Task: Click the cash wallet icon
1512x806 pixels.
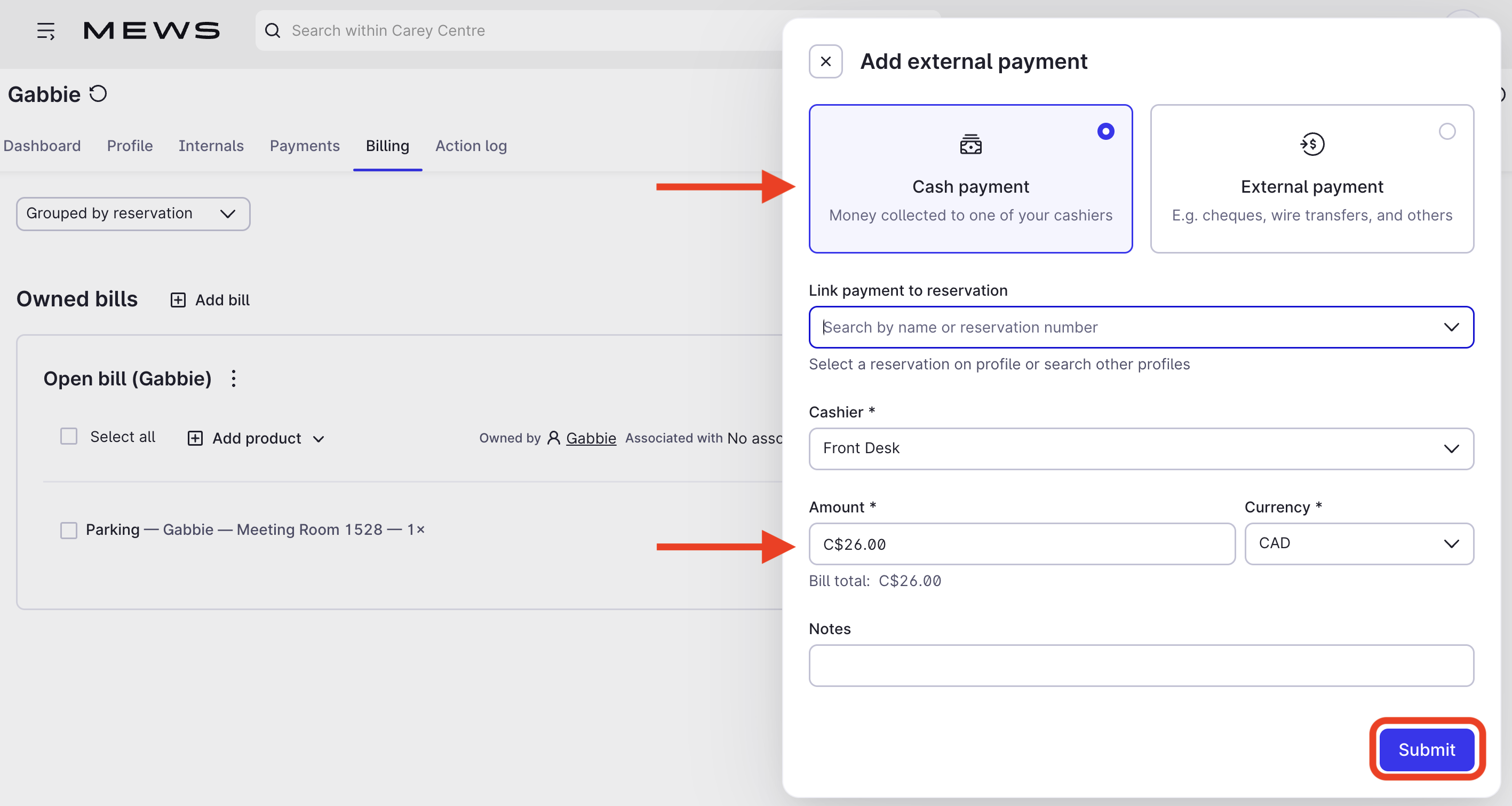Action: click(970, 145)
